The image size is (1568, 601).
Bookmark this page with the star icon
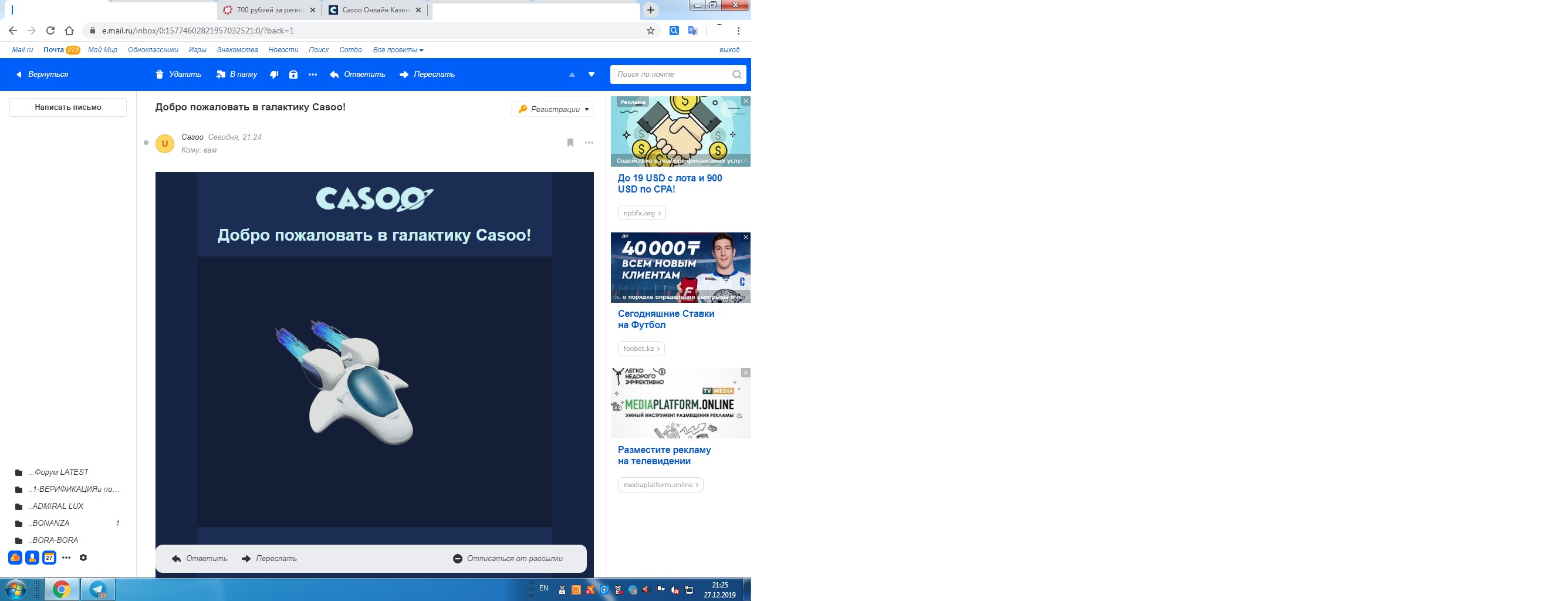pos(651,31)
